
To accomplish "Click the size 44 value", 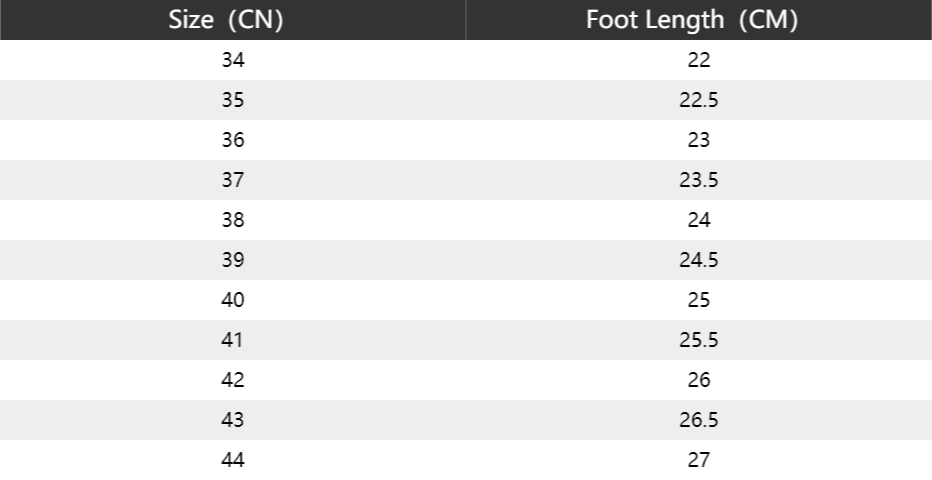I will point(233,460).
